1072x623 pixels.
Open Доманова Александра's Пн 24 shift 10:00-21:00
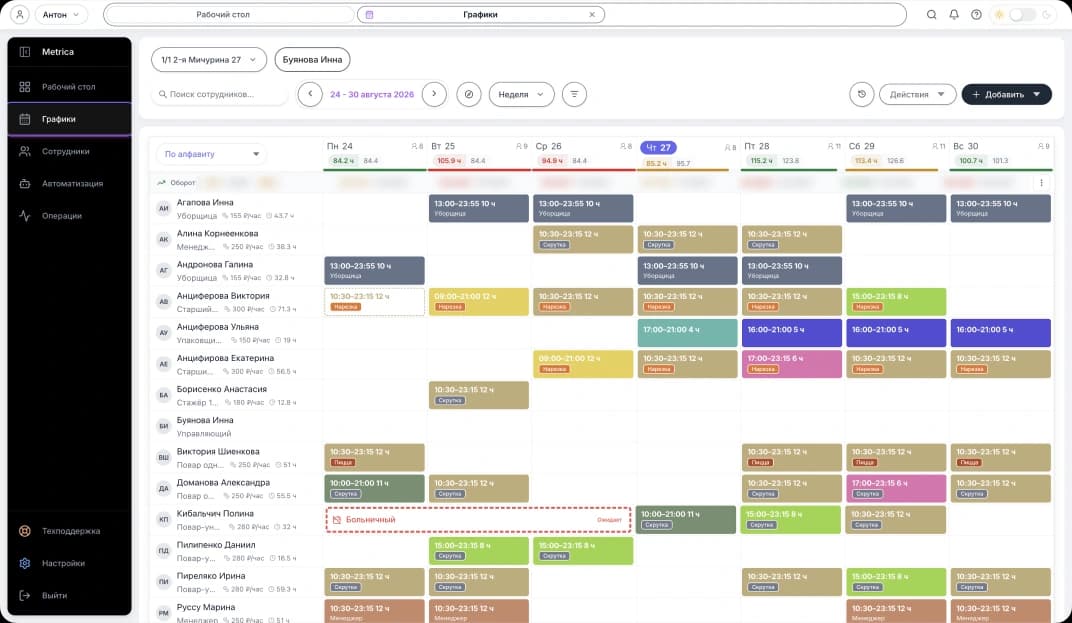(374, 488)
